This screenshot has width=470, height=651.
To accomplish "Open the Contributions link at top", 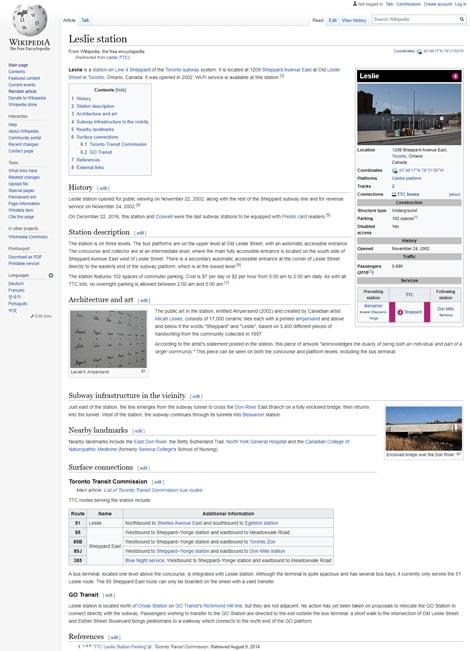I will (x=408, y=4).
